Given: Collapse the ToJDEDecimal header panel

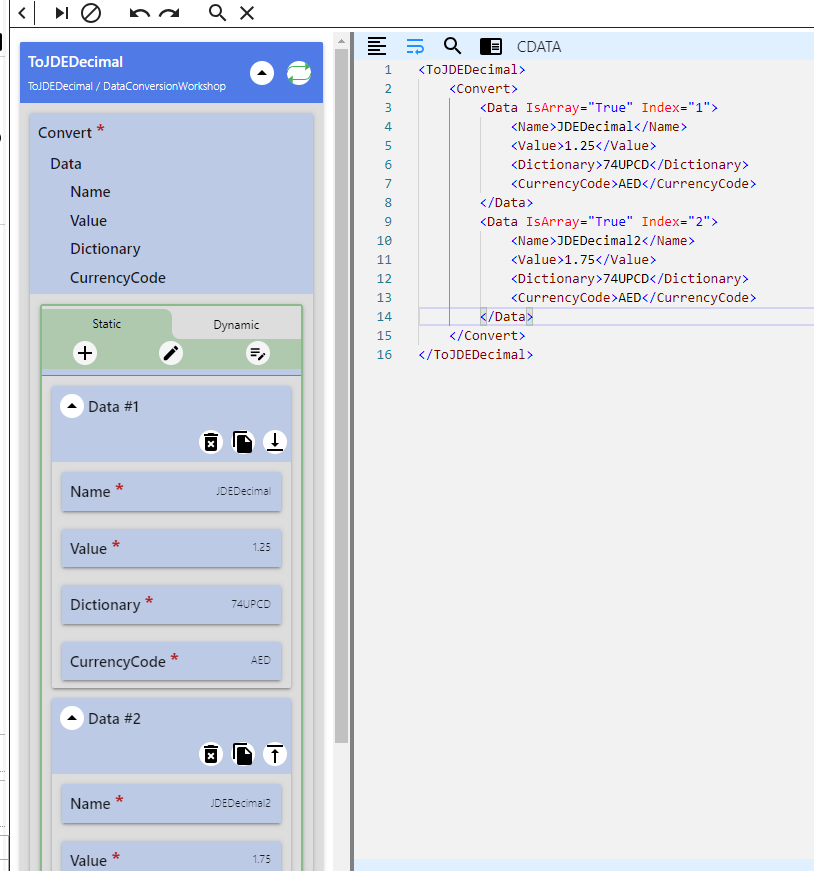Looking at the screenshot, I should tap(262, 73).
